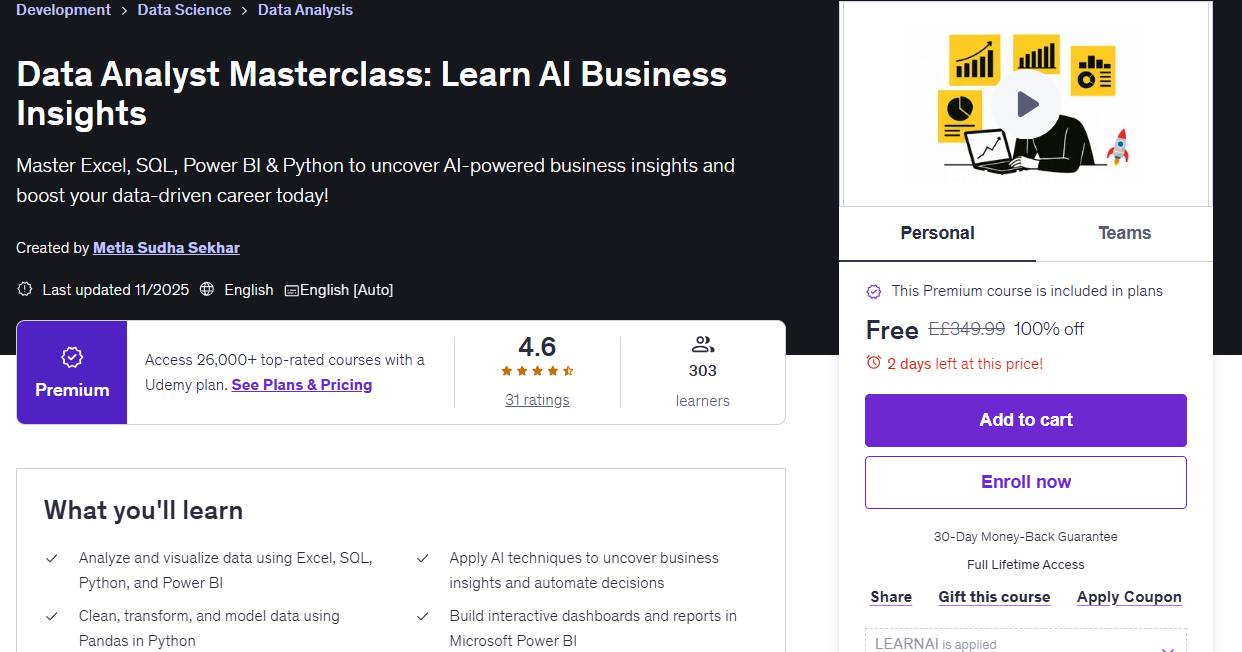
Task: Play the course preview video
Action: click(x=1027, y=104)
